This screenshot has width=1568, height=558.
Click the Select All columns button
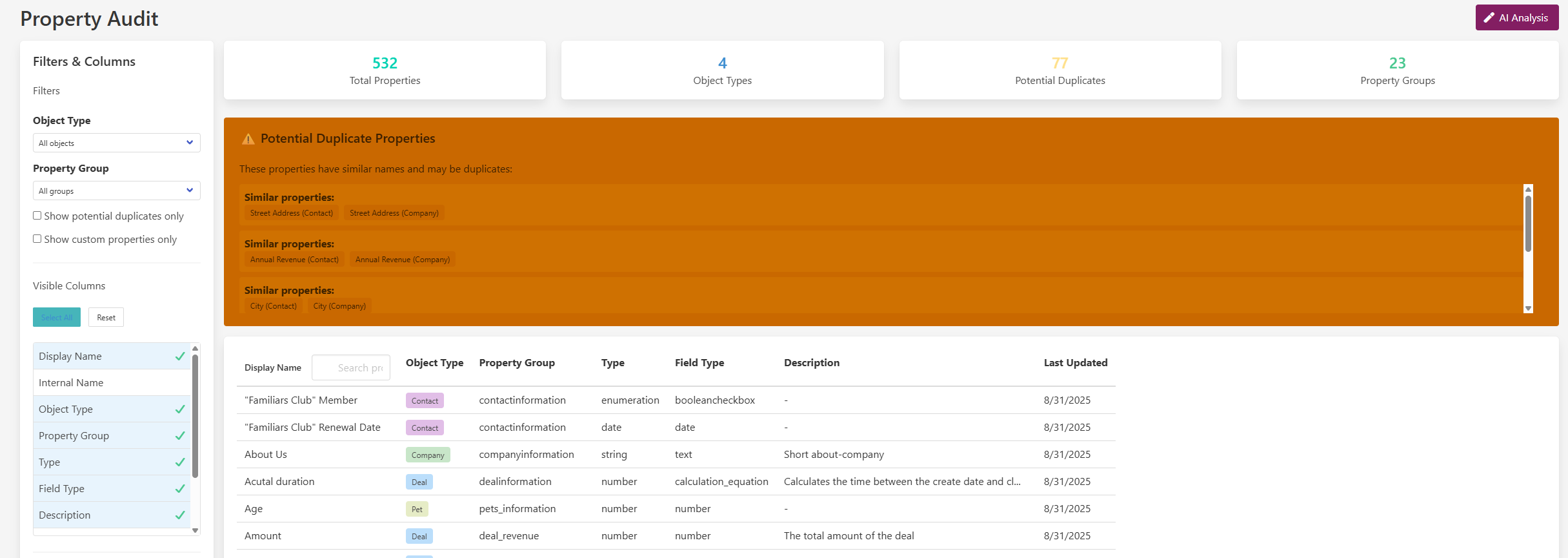(57, 317)
